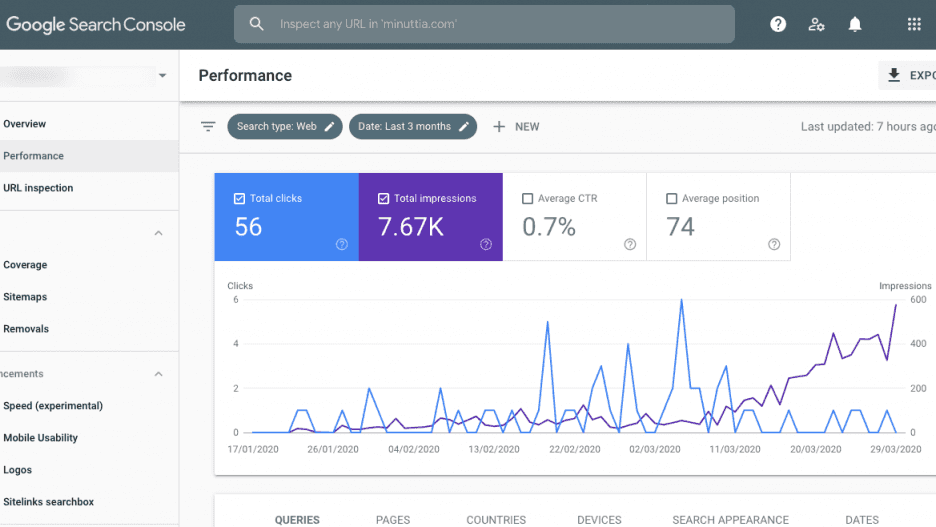Open the Removals page
Image resolution: width=936 pixels, height=527 pixels.
coord(89,329)
